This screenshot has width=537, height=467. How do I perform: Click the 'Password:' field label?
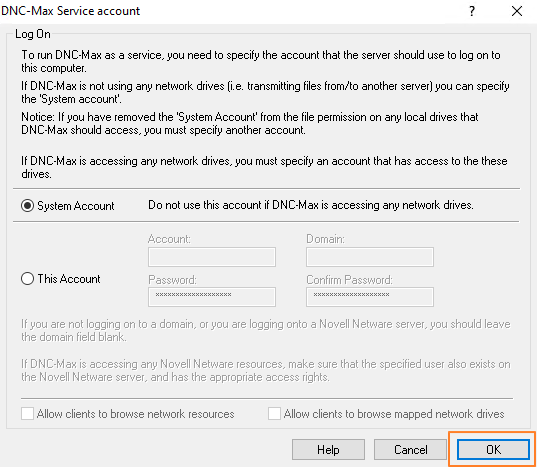coord(172,280)
